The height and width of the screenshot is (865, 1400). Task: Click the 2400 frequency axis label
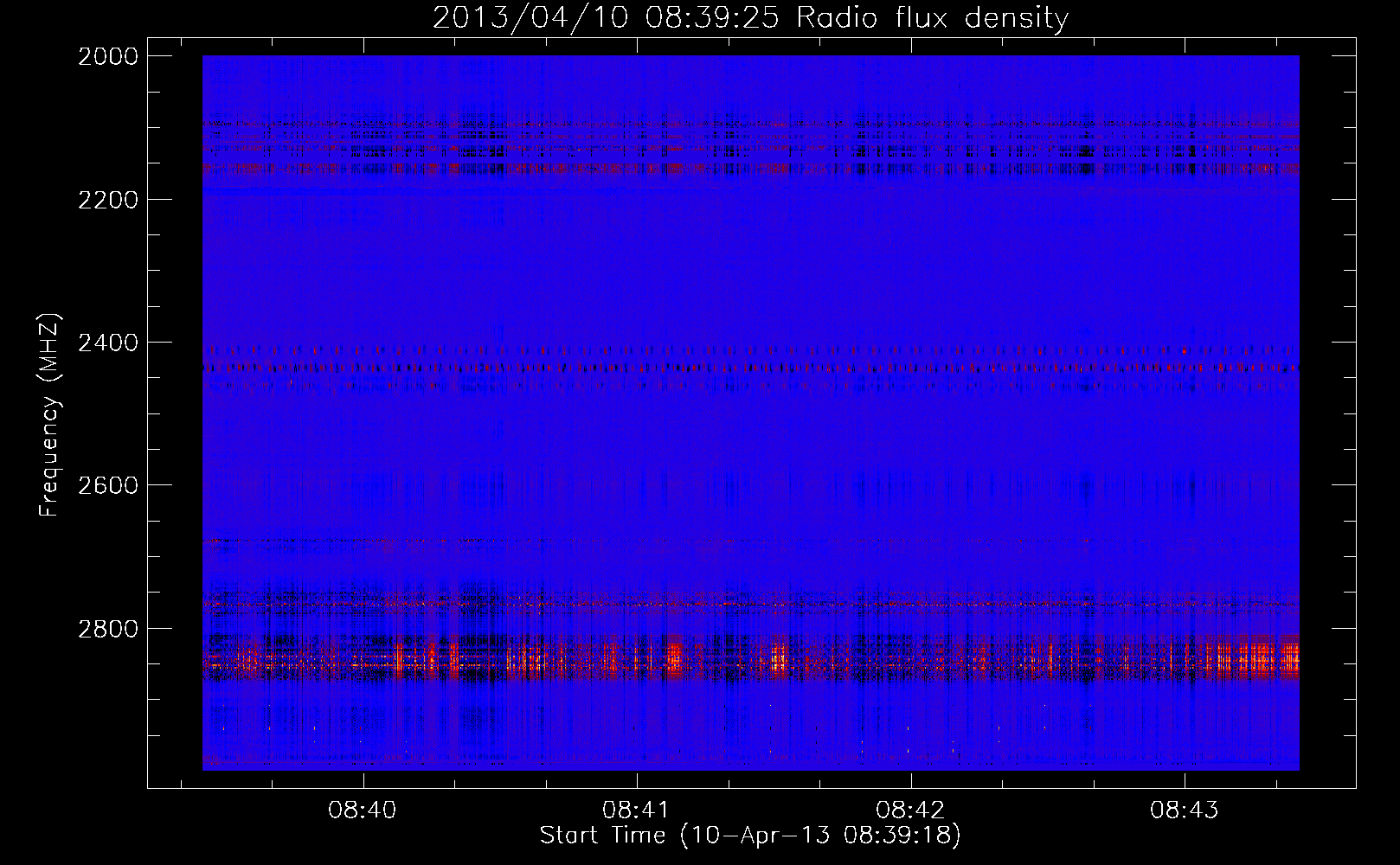tap(108, 343)
